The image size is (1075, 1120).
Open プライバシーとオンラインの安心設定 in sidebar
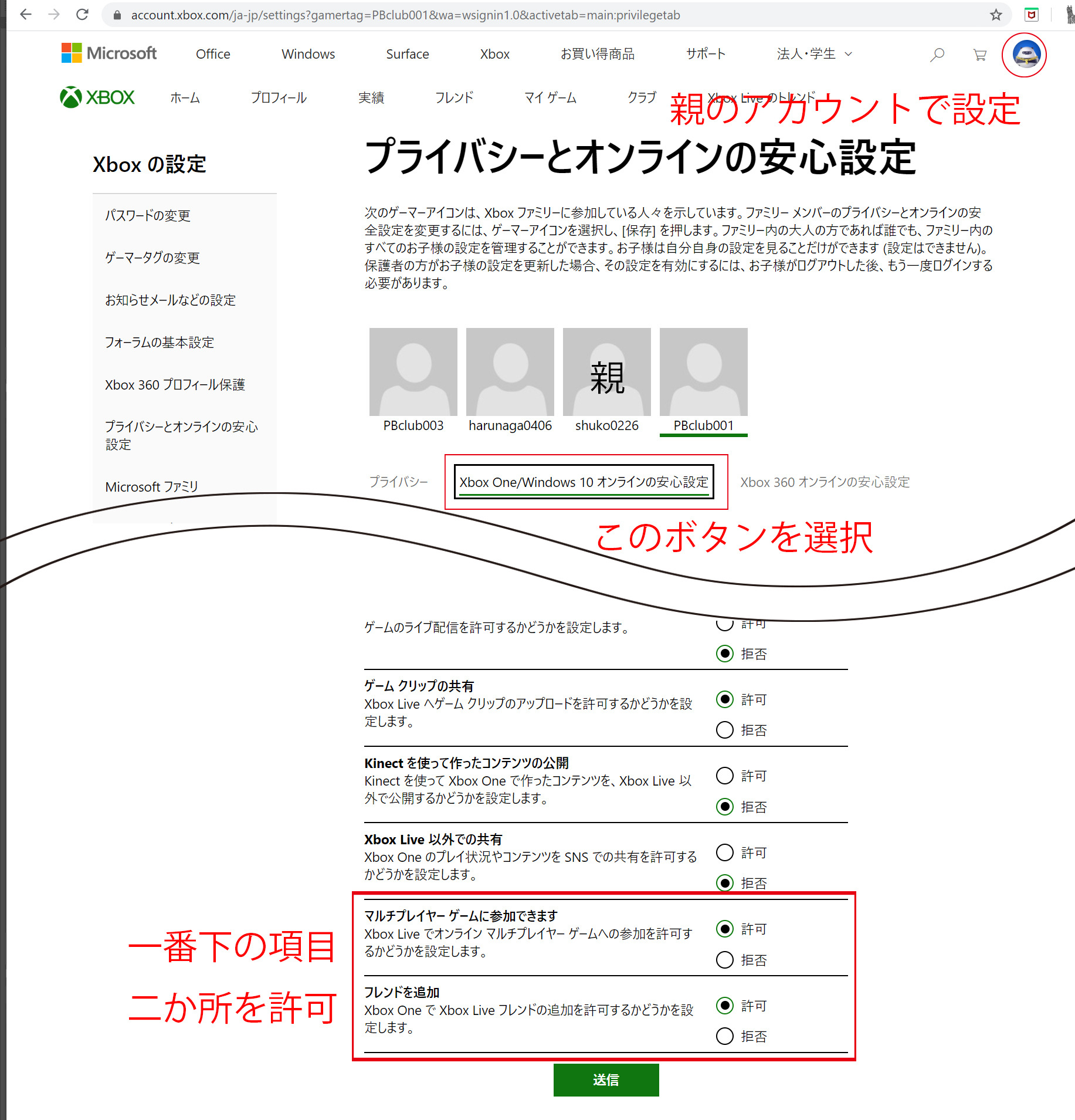click(182, 435)
